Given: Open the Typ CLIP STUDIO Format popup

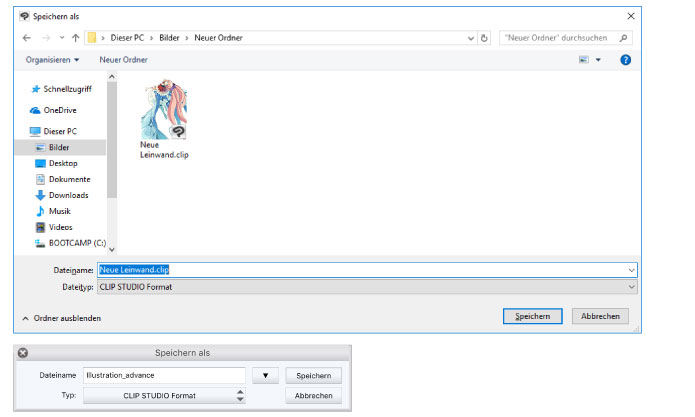Looking at the screenshot, I should click(x=164, y=396).
